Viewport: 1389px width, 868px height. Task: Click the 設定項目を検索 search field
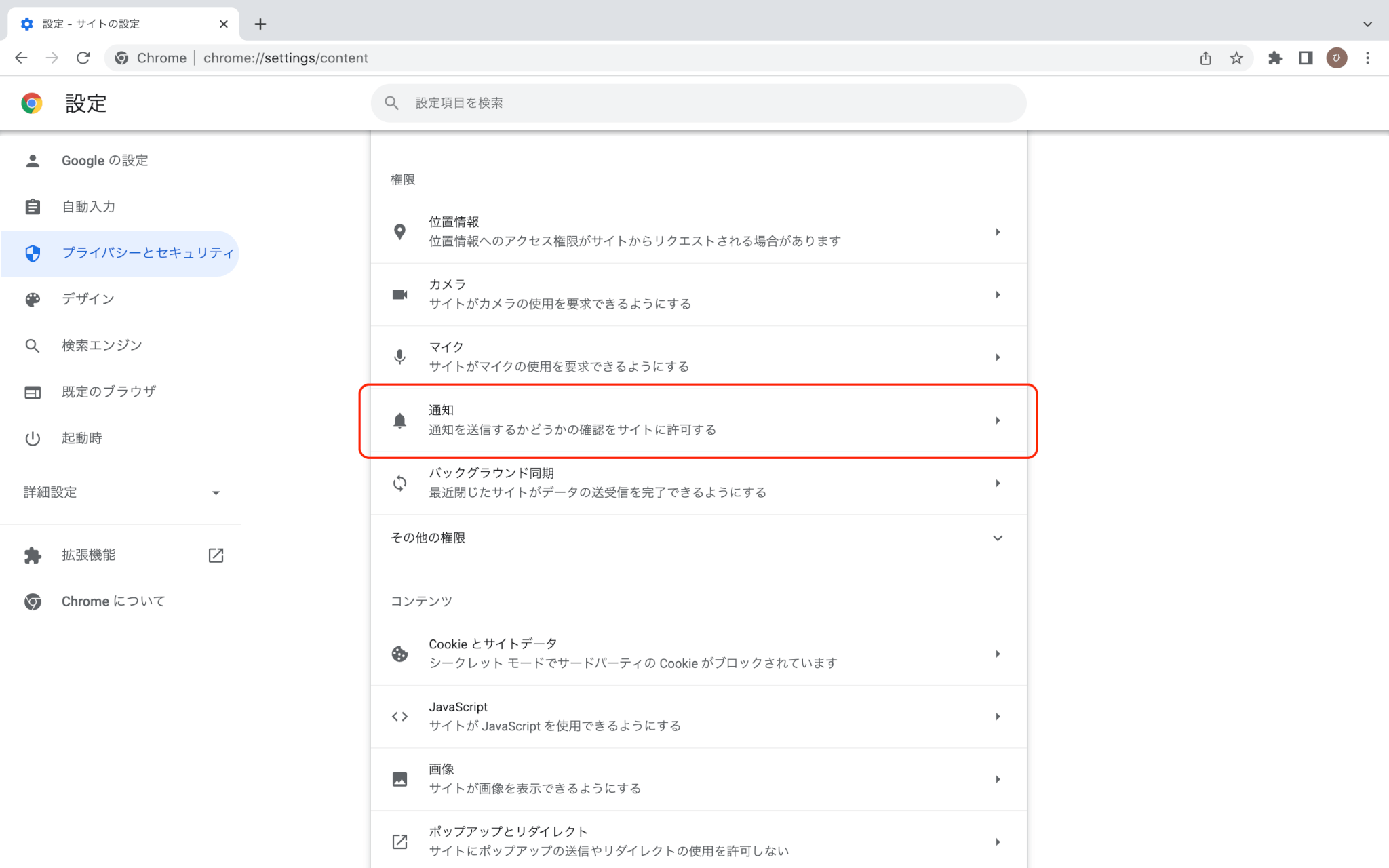click(698, 102)
